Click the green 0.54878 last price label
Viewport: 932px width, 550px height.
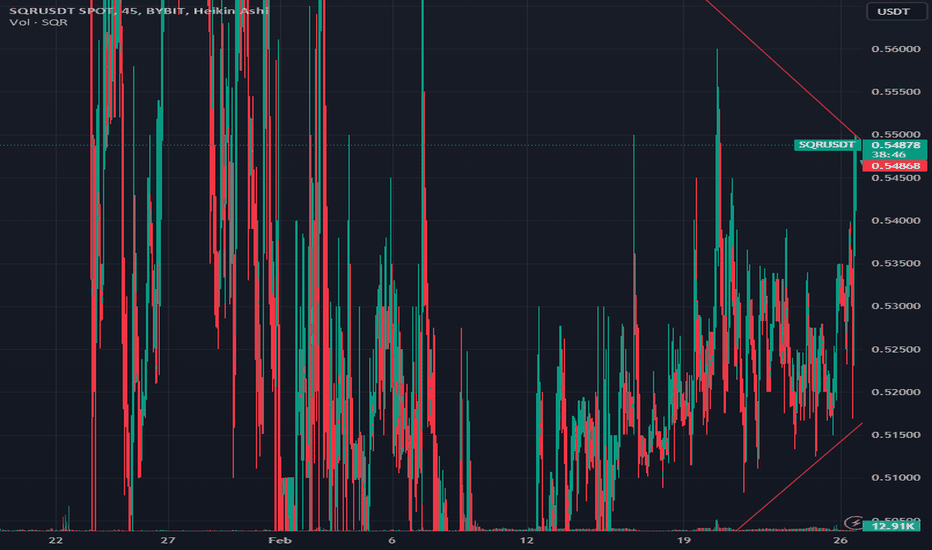coord(895,145)
